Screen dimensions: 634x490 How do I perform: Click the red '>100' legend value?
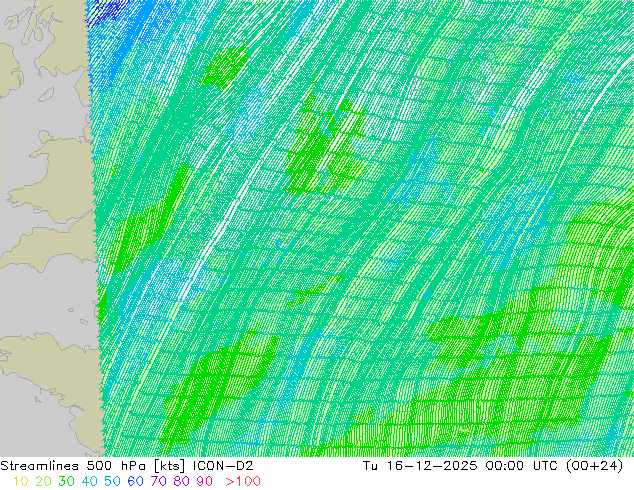pos(243,482)
